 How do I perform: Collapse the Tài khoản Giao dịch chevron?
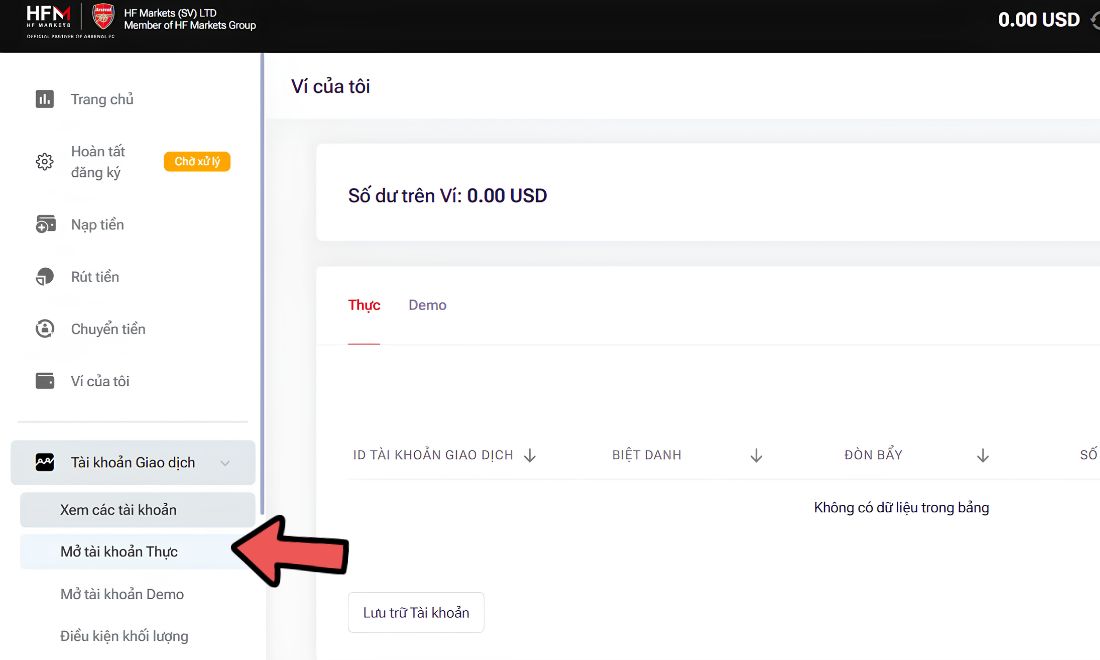[225, 463]
